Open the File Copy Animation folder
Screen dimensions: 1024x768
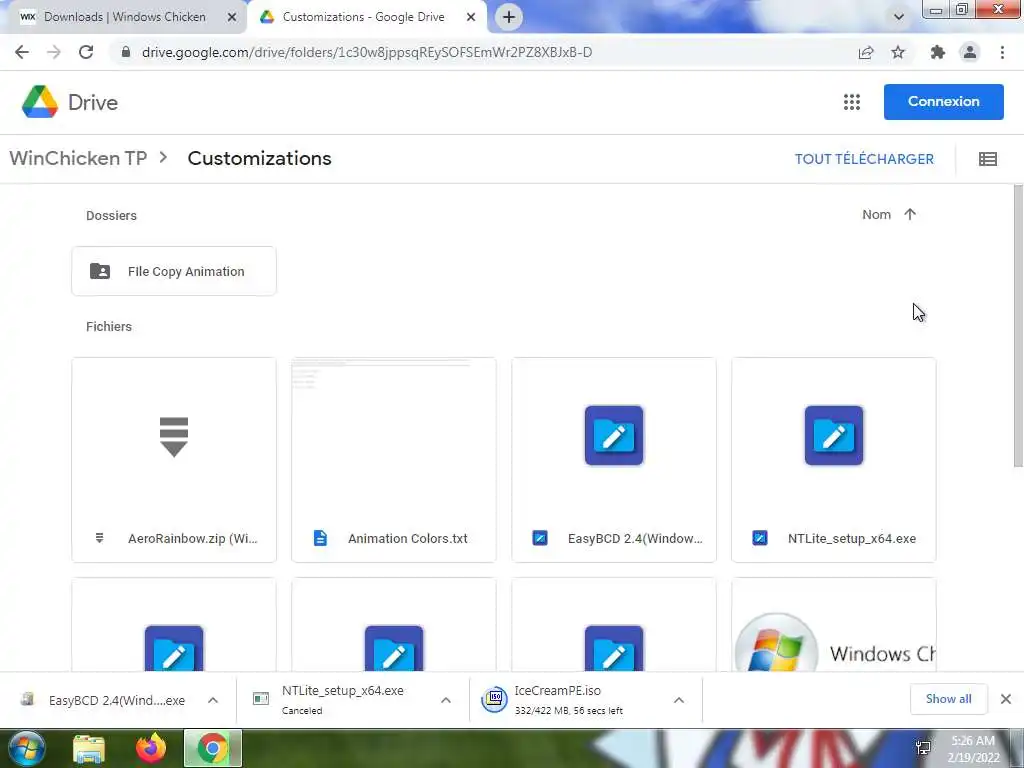click(x=174, y=271)
